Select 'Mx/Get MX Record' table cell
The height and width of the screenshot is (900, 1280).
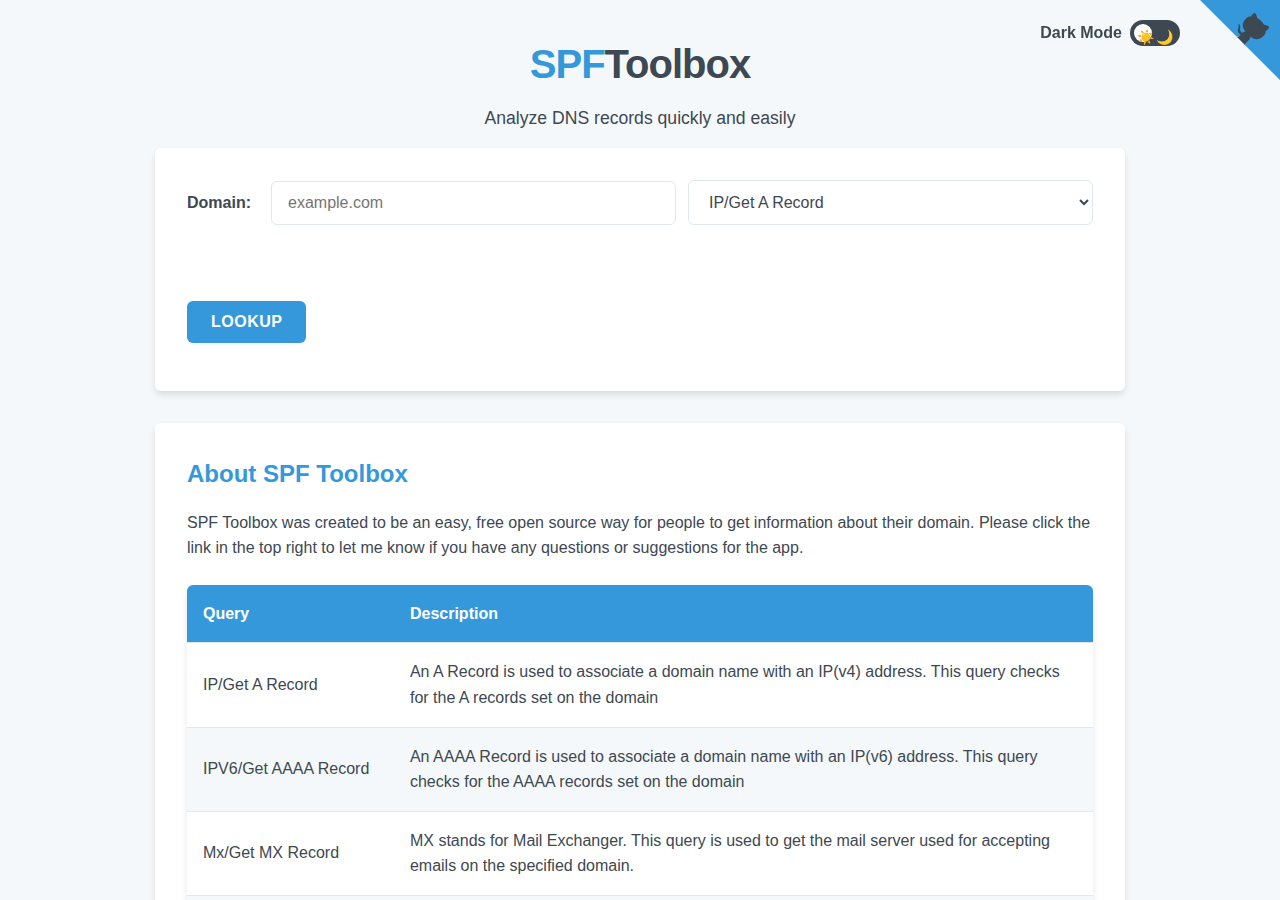coord(290,853)
